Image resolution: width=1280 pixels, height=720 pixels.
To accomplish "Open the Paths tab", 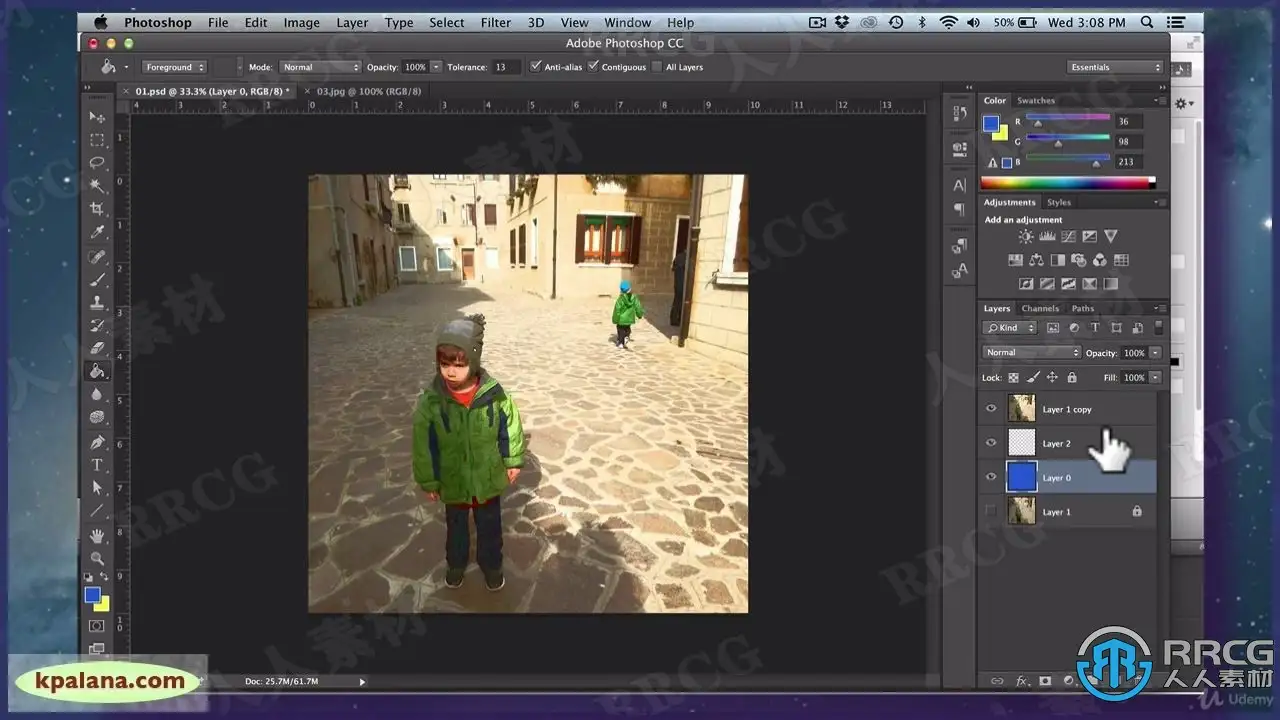I will coord(1083,308).
